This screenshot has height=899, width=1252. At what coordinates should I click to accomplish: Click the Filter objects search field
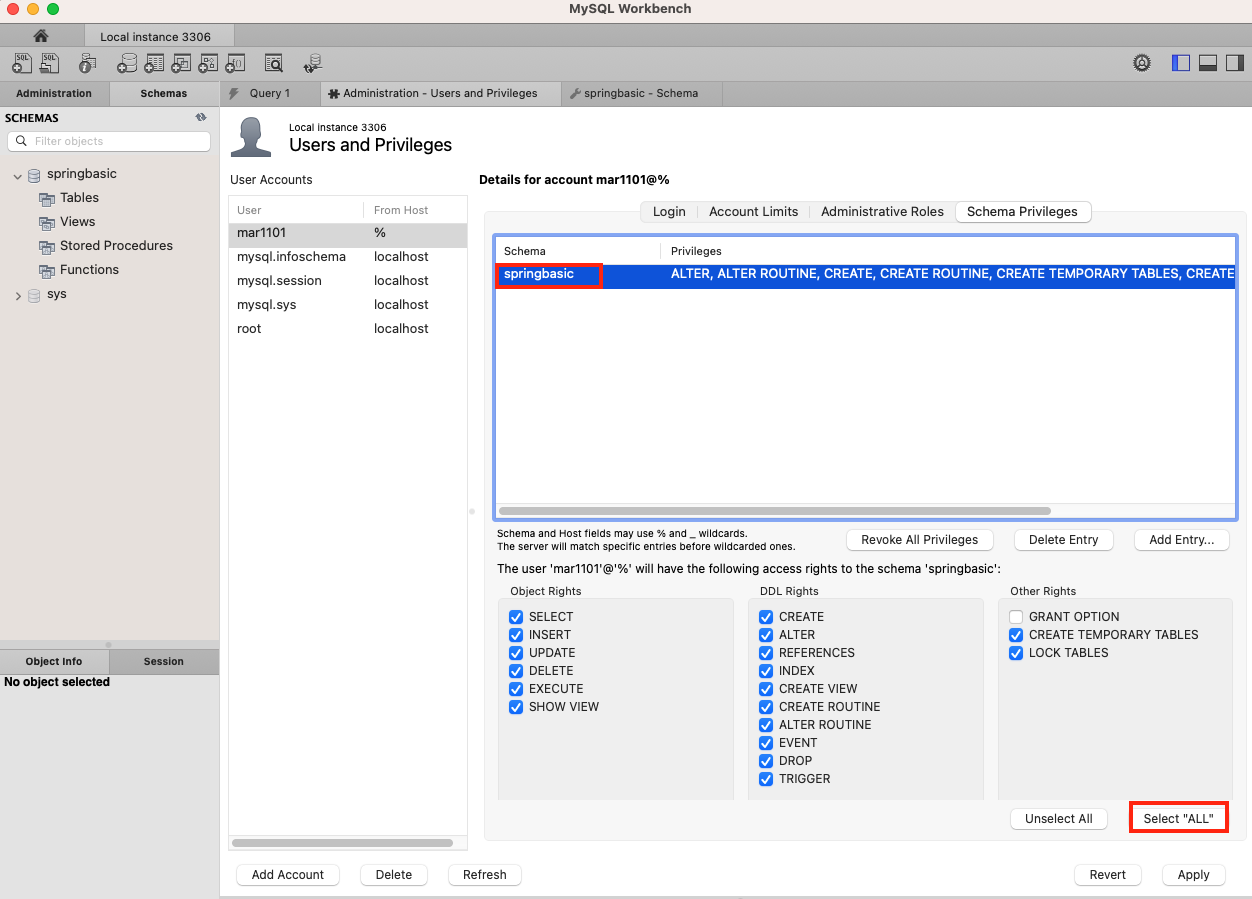pos(109,141)
